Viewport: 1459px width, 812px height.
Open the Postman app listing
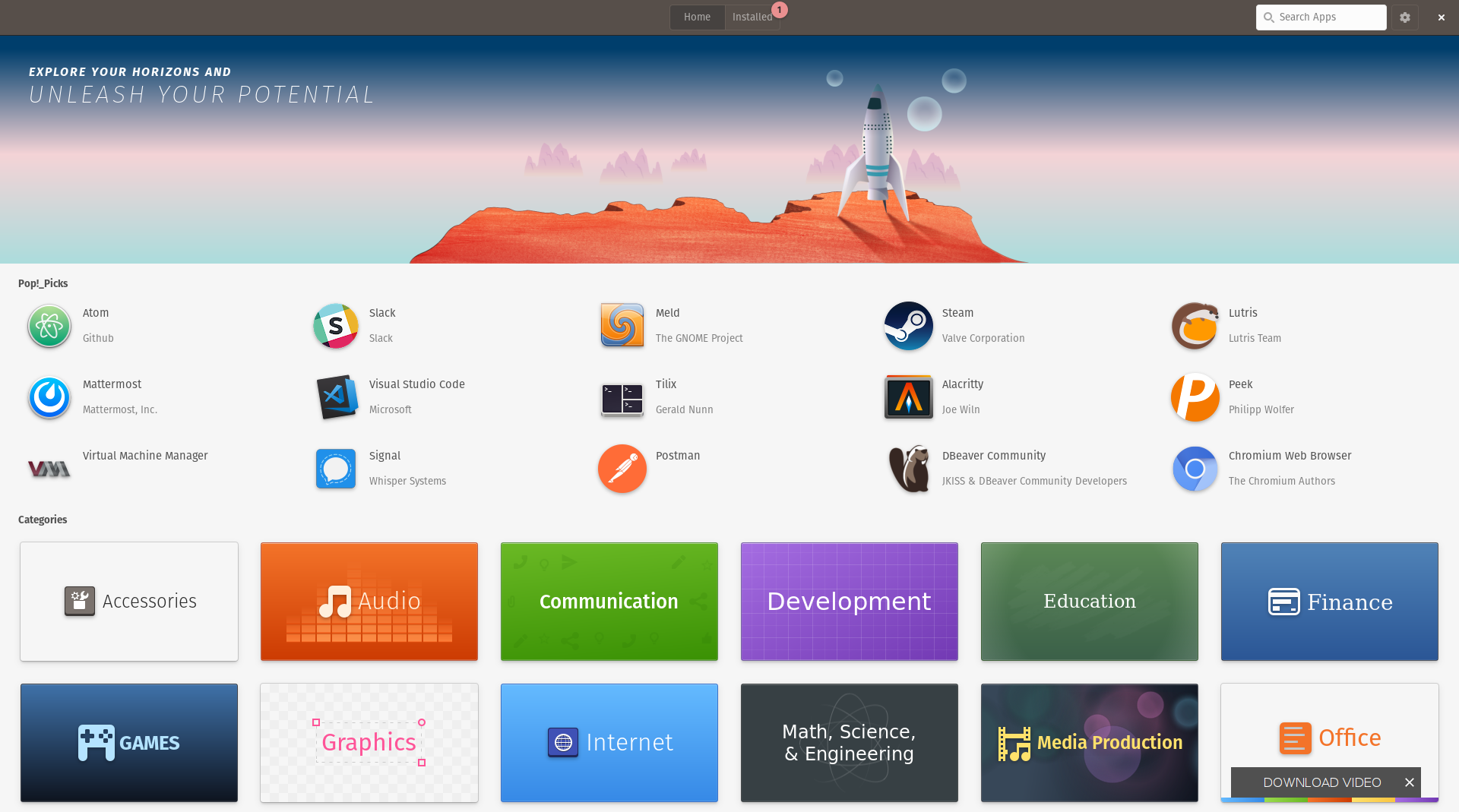pos(622,469)
